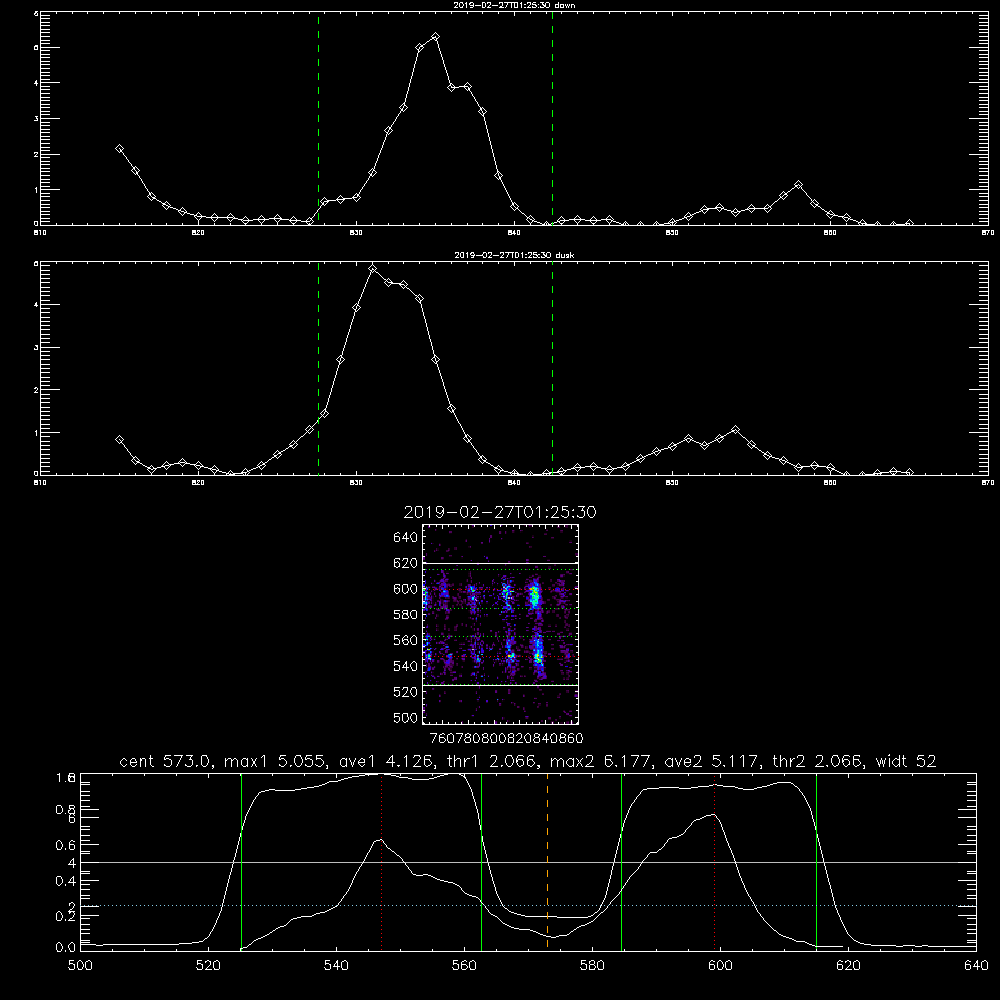Click the '2019-02-27T01:25:30 dawn' plot title
The width and height of the screenshot is (1000, 1000).
(x=514, y=5)
